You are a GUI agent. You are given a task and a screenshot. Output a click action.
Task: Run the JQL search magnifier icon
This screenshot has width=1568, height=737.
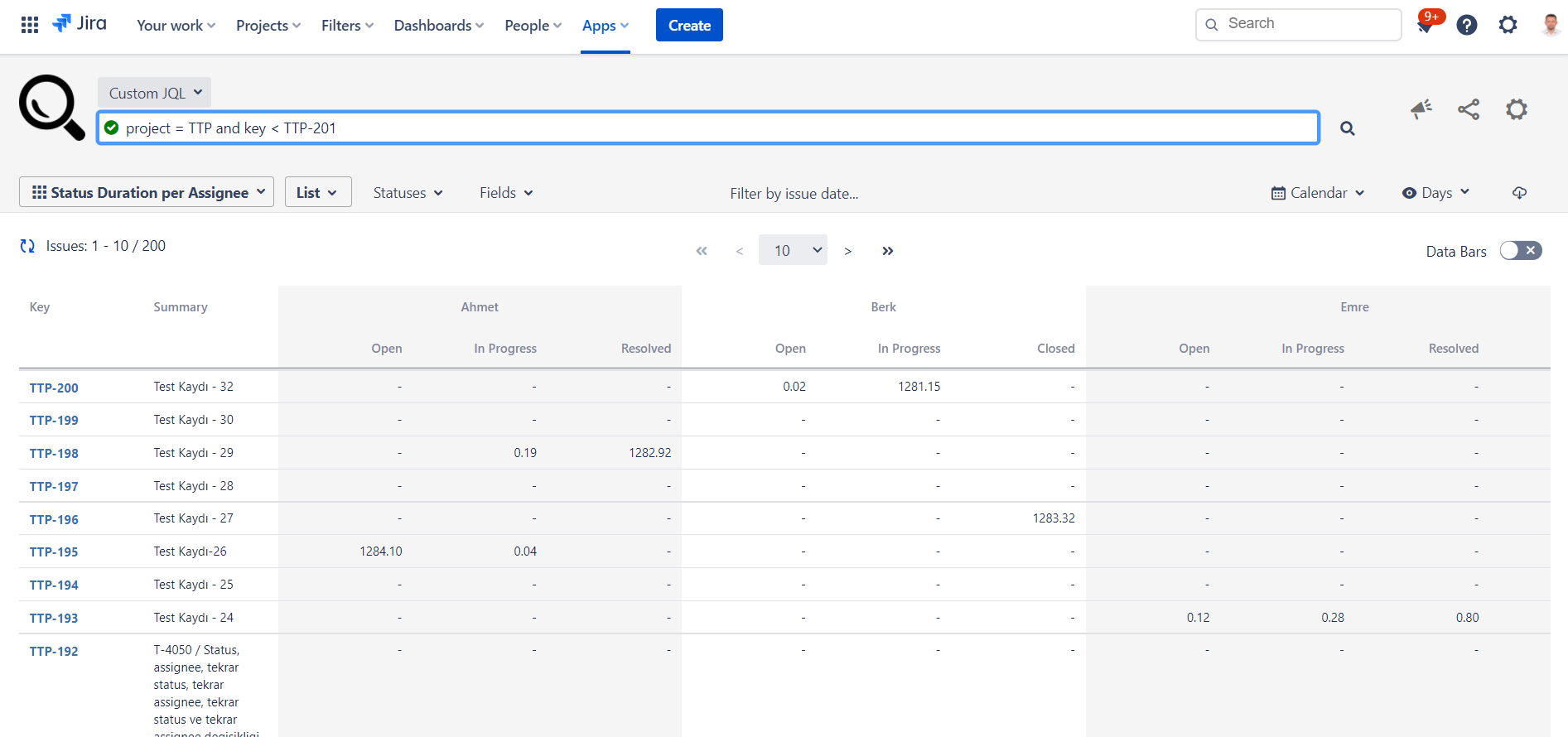(1348, 128)
